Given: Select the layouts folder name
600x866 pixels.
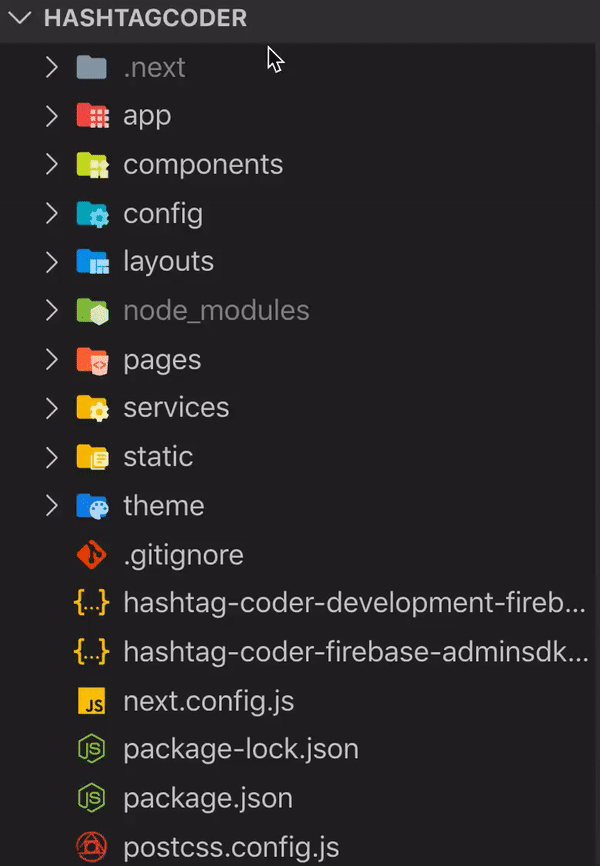Looking at the screenshot, I should tap(169, 262).
